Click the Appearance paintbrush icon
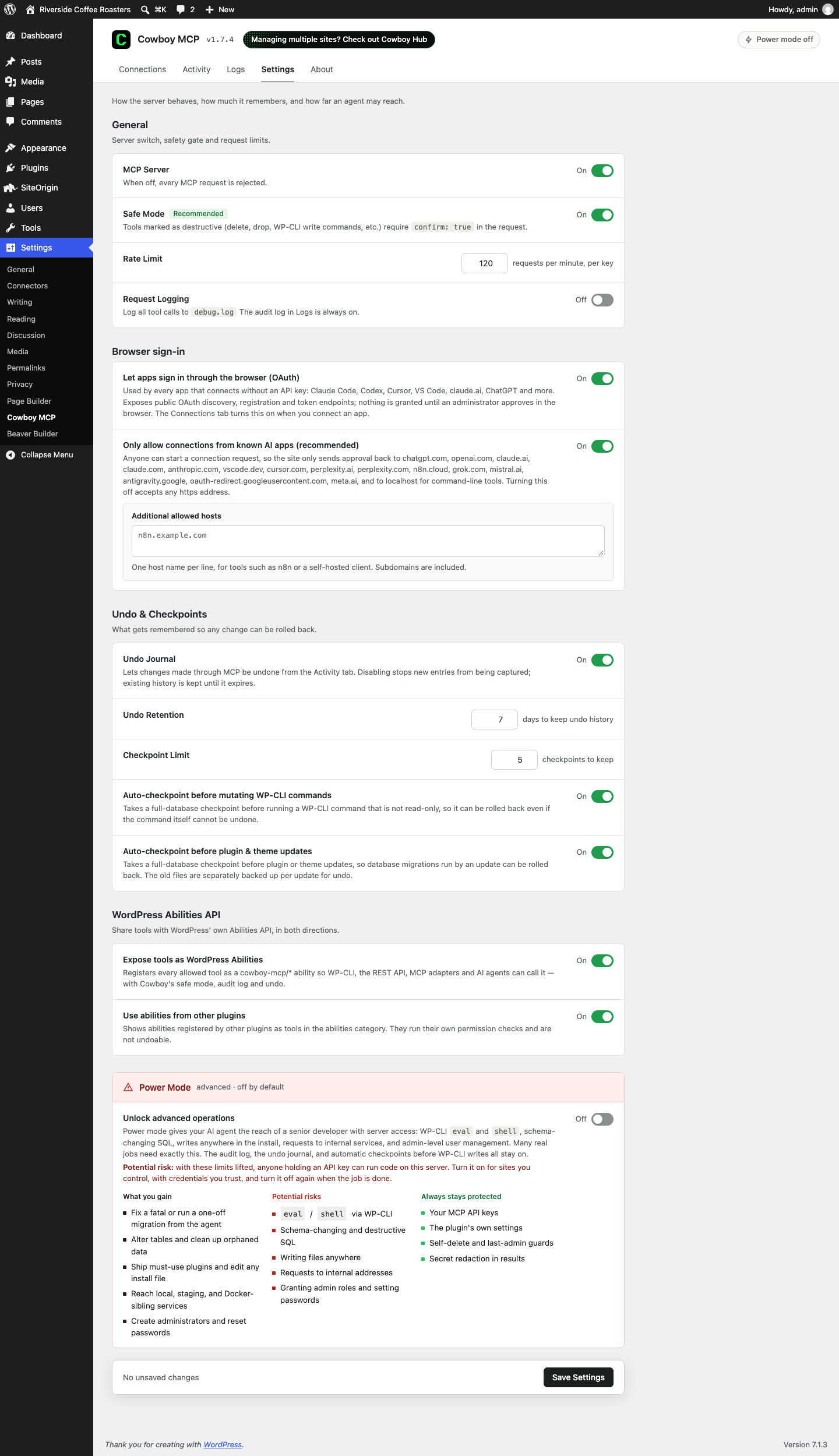 tap(10, 148)
